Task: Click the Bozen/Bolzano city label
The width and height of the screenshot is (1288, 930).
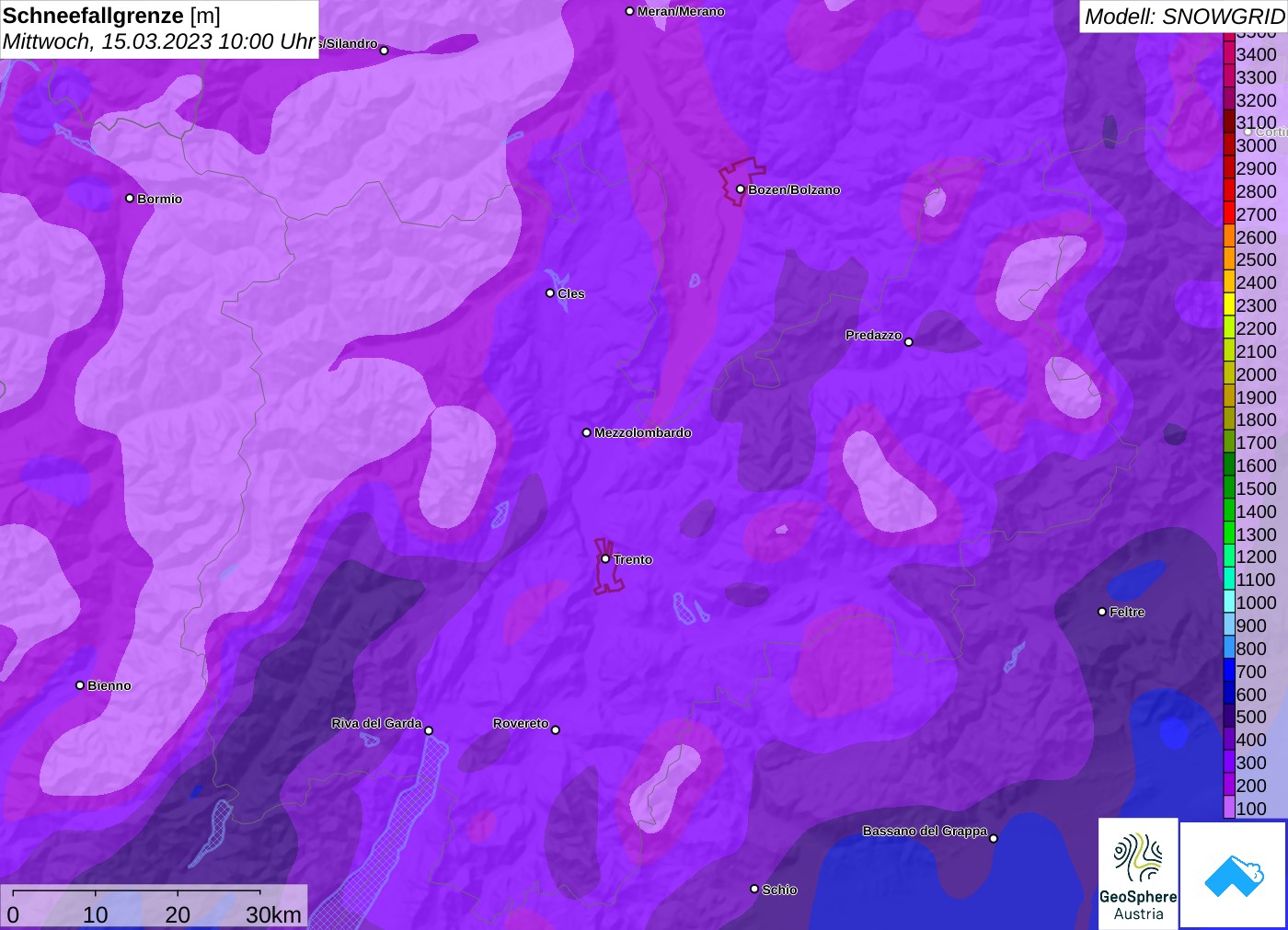Action: click(794, 189)
